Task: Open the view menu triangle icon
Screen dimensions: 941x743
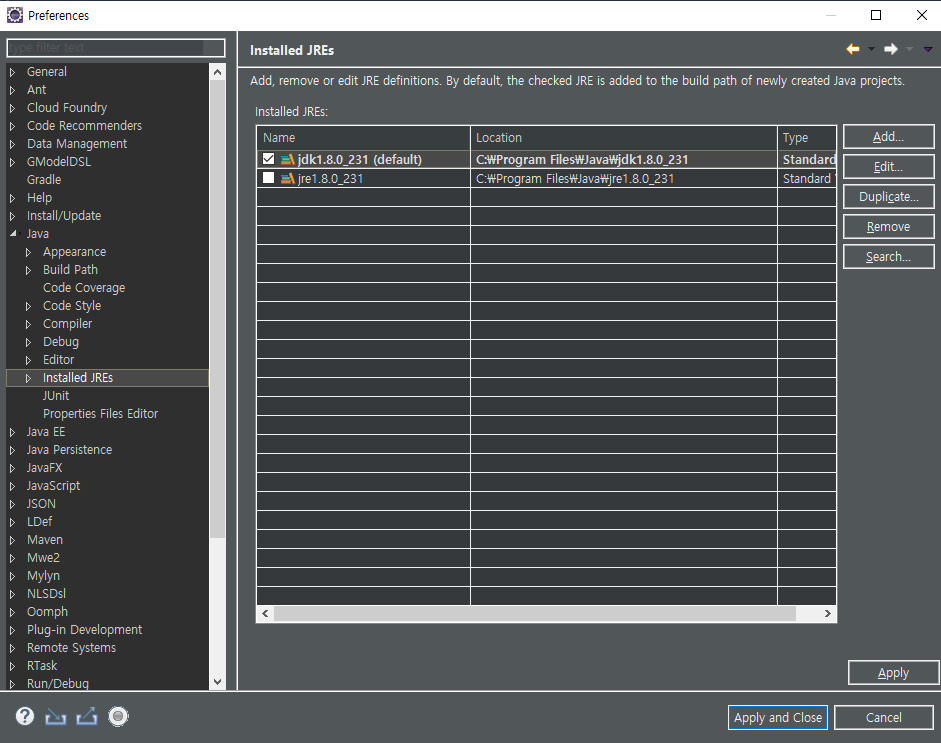Action: 928,49
